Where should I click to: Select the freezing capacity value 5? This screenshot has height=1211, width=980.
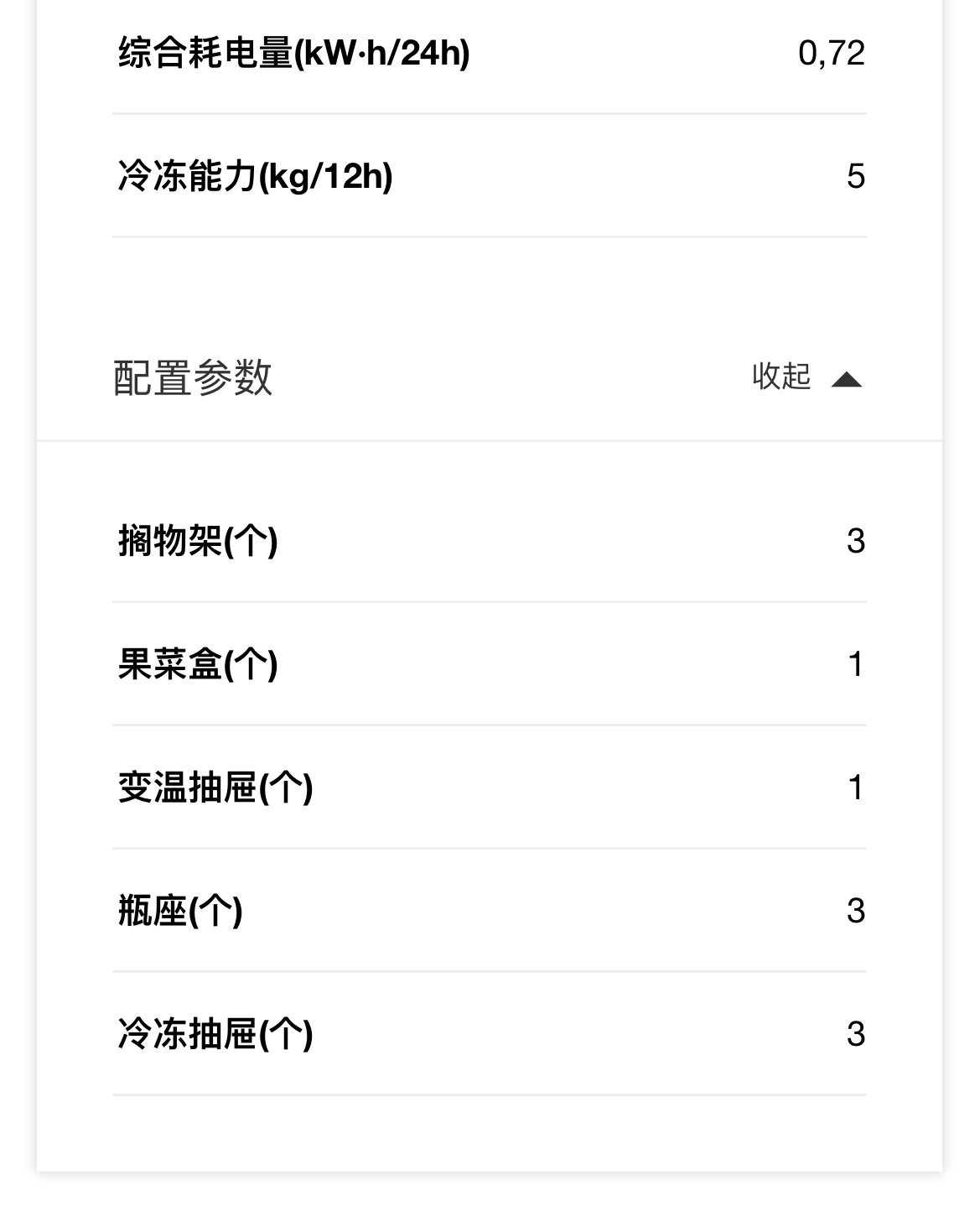click(x=855, y=176)
